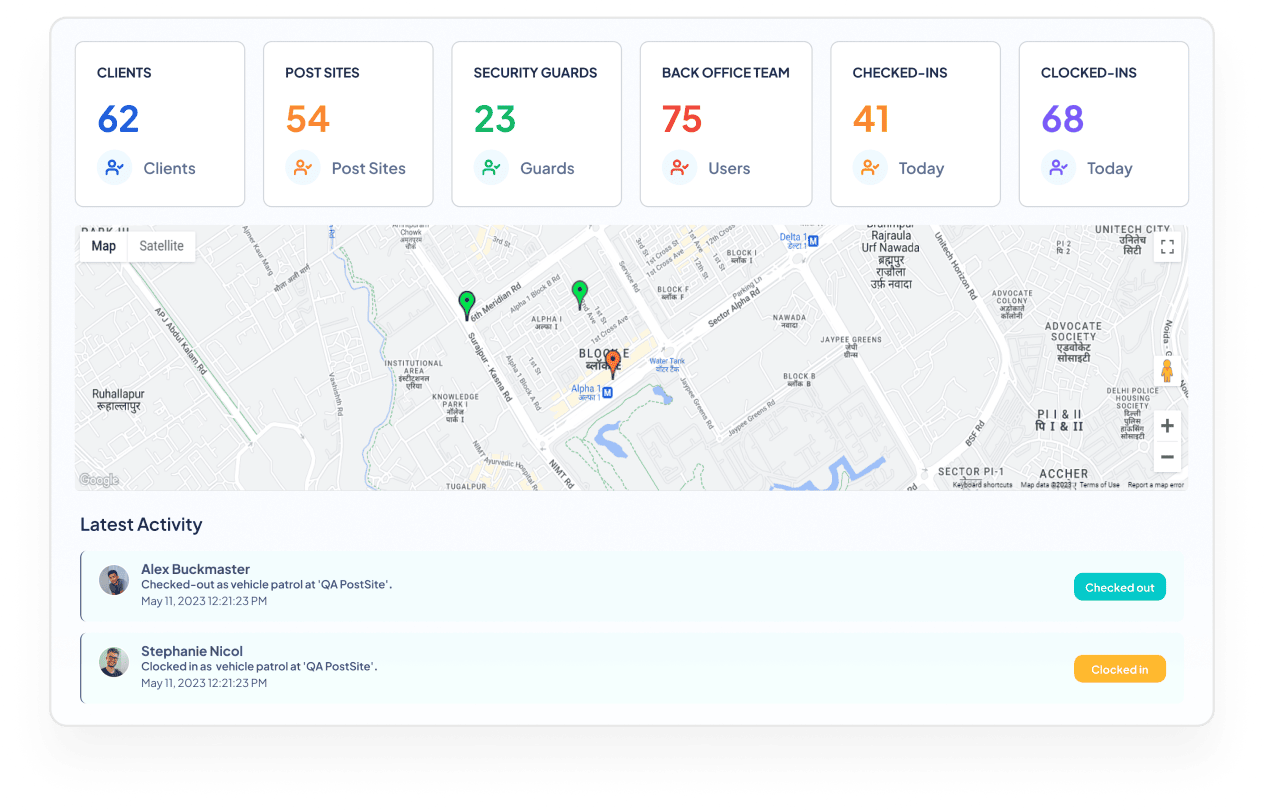Image resolution: width=1264 pixels, height=810 pixels.
Task: Open Stephanie Nicol's avatar photo
Action: click(114, 662)
